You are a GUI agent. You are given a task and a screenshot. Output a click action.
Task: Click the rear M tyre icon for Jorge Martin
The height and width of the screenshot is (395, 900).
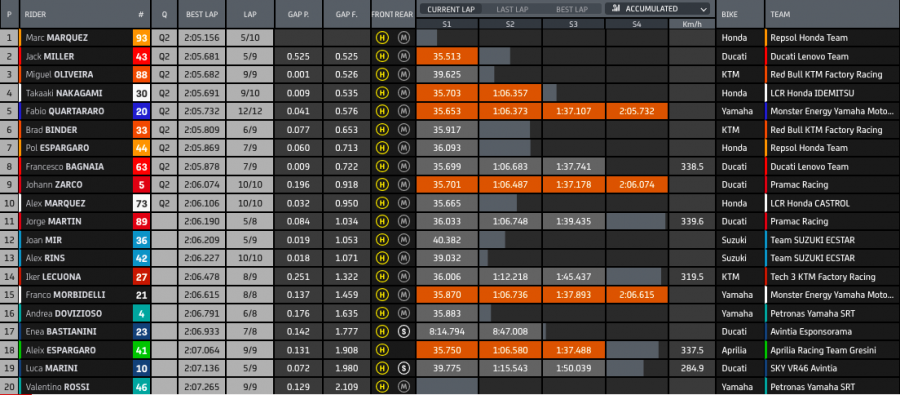coord(403,222)
